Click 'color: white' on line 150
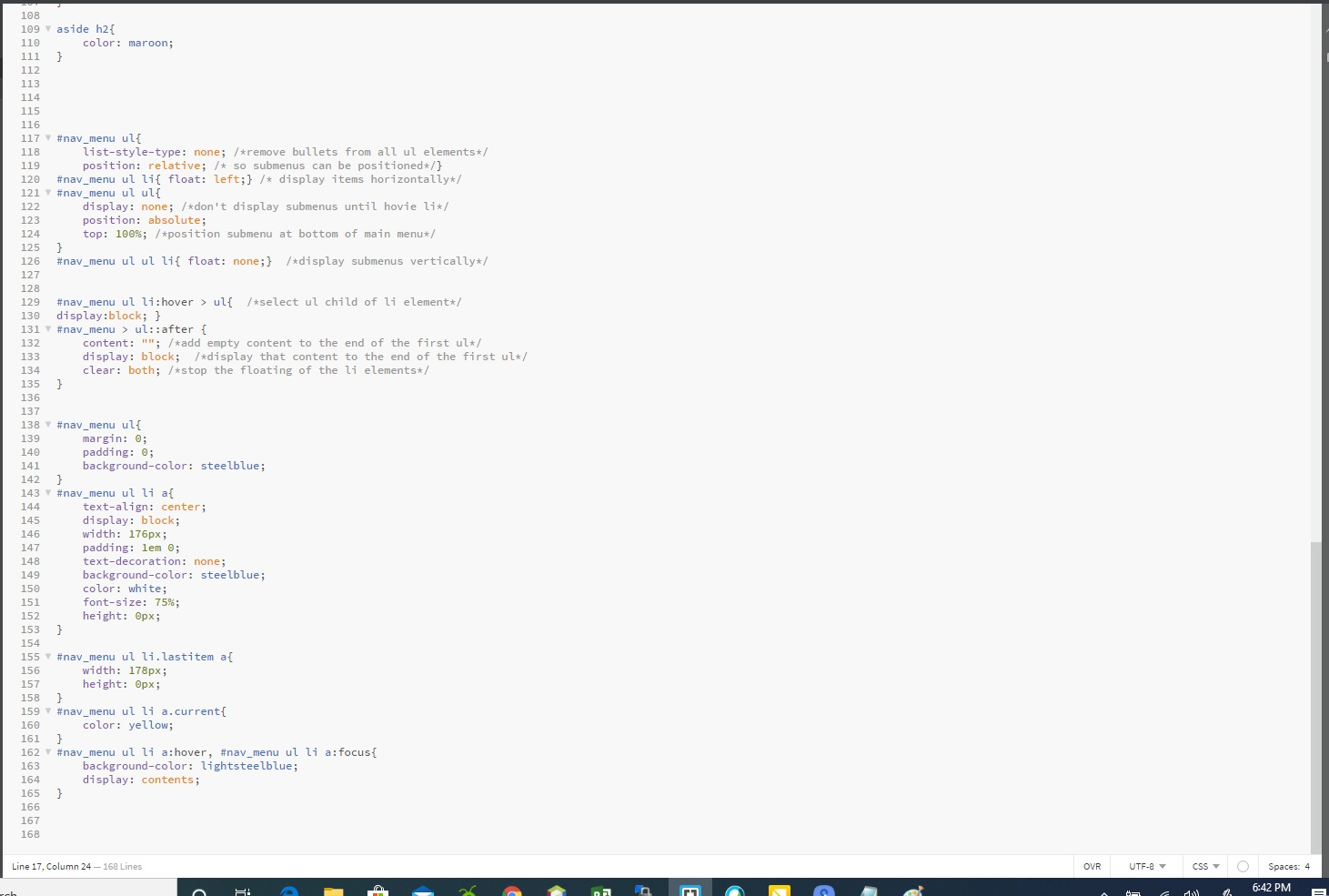This screenshot has width=1329, height=896. point(122,589)
